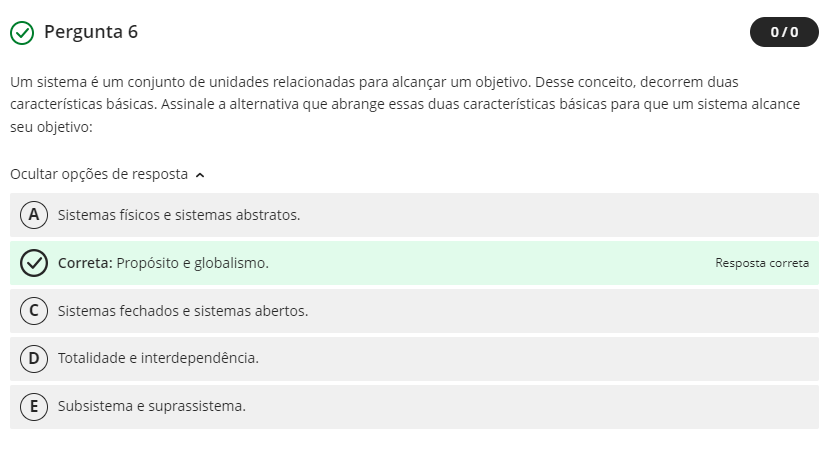The height and width of the screenshot is (455, 833).
Task: Select option E circle letter
Action: (34, 406)
